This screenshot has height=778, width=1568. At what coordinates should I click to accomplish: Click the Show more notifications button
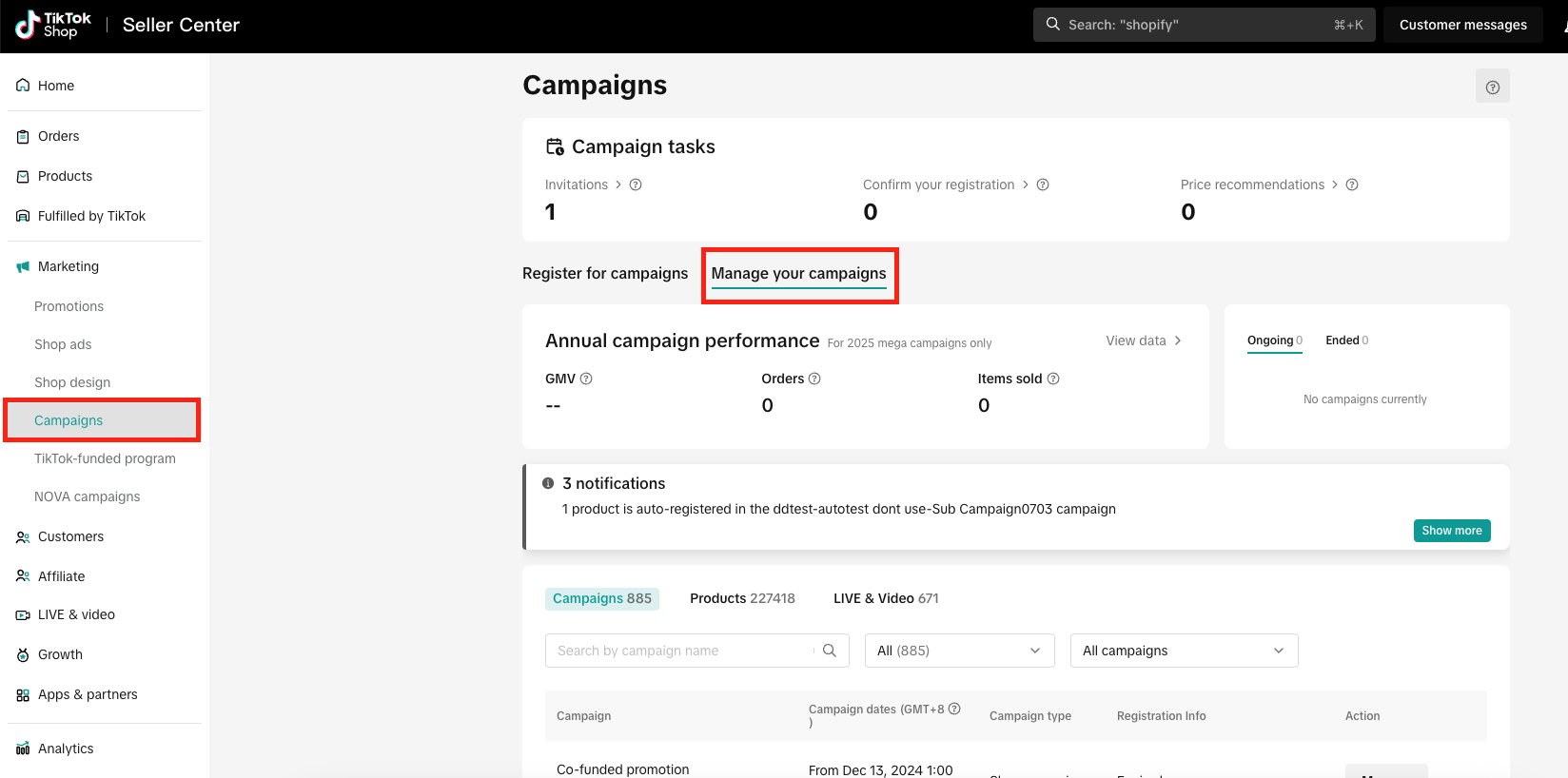point(1451,531)
